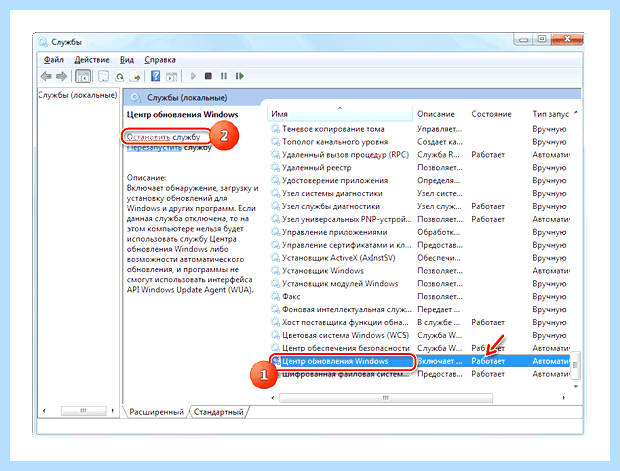Select Службы (локальные) in the left tree
Viewport: 620px width, 471px height.
[78, 95]
